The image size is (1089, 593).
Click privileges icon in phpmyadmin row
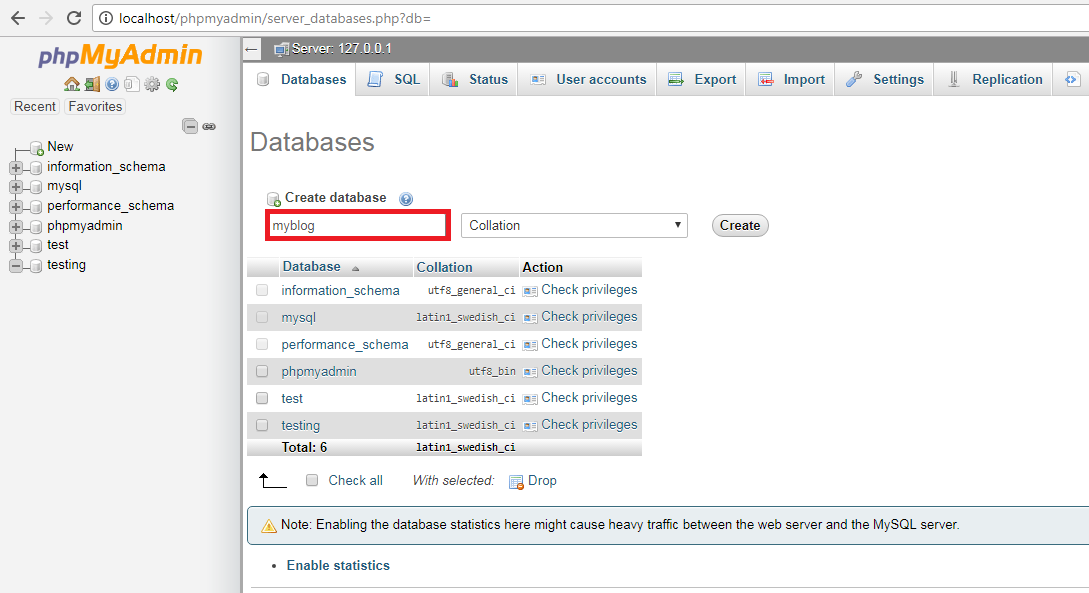pos(530,372)
